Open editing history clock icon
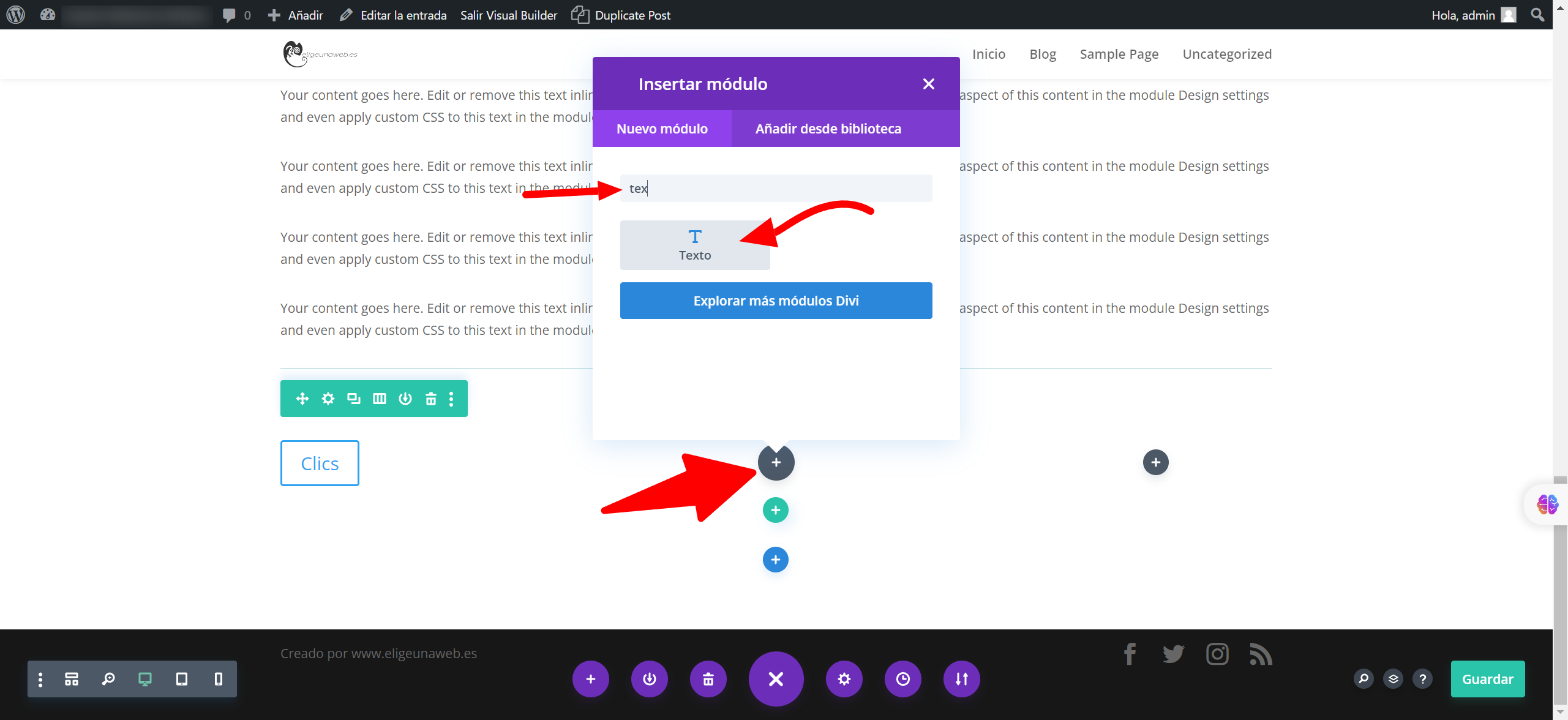Image resolution: width=1568 pixels, height=720 pixels. [x=902, y=679]
